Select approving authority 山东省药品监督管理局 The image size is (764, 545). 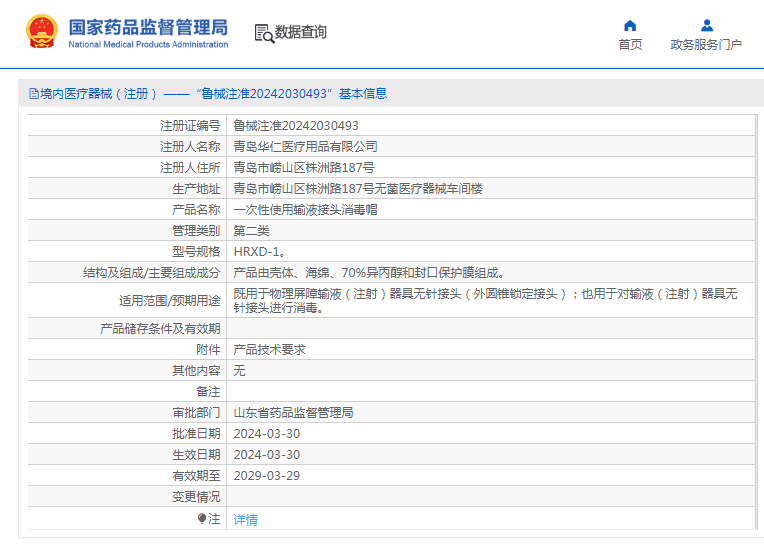tap(293, 412)
